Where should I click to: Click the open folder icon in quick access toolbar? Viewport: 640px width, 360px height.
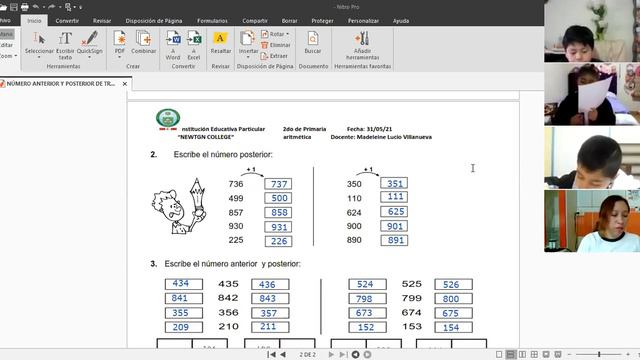pos(4,7)
